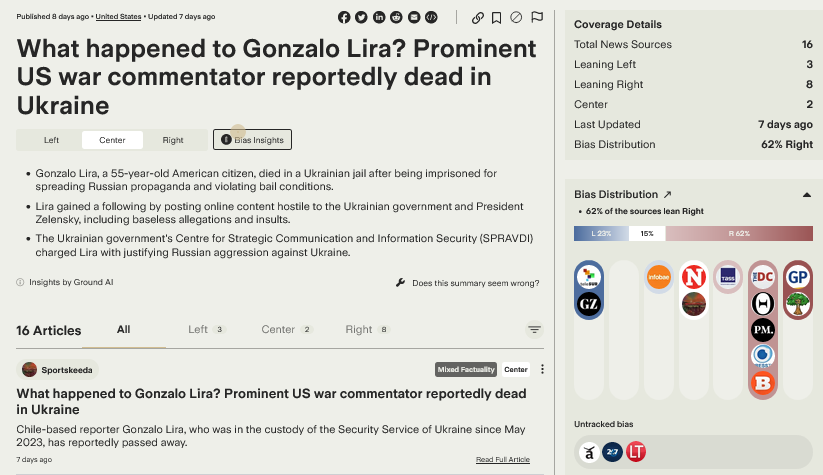Click Does this summary seem wrong
This screenshot has width=823, height=475.
[x=476, y=283]
